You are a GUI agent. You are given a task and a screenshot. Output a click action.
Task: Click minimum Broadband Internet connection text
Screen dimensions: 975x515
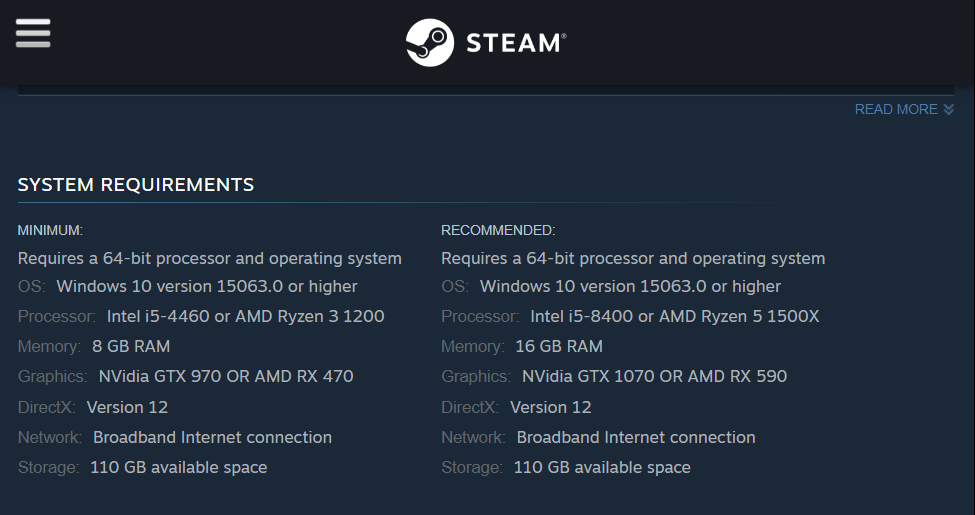point(212,437)
